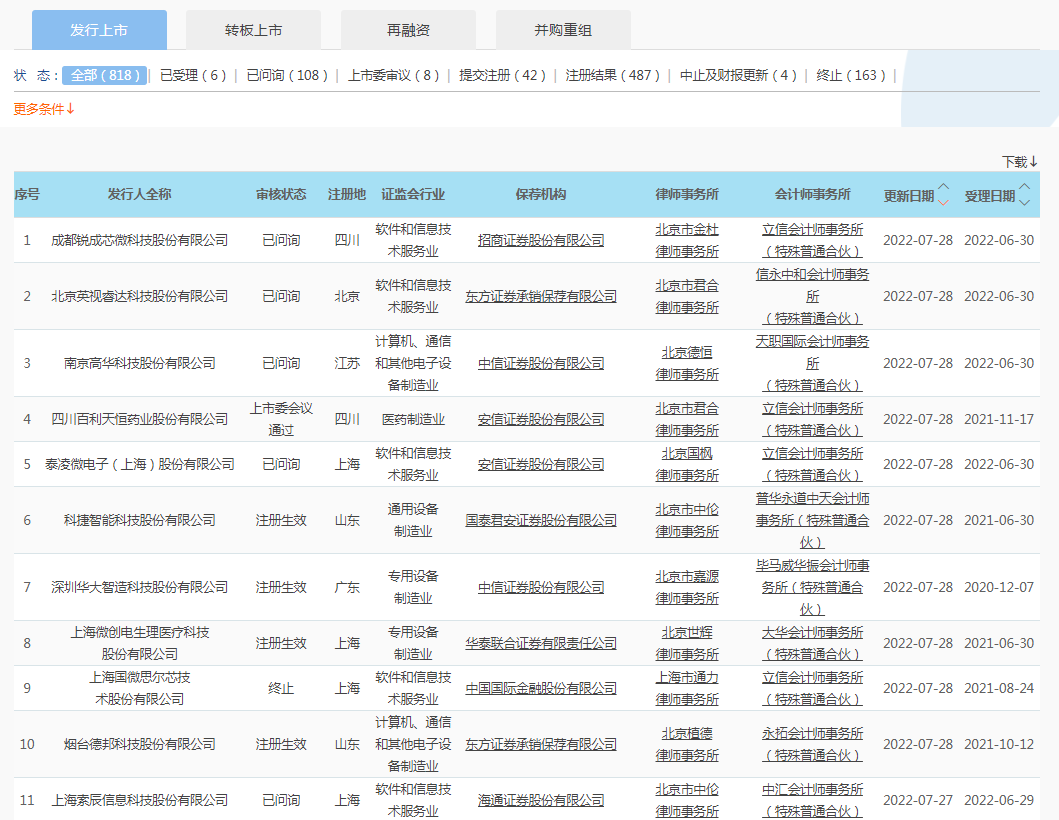Choose the 终止 (163) status filter

click(852, 75)
